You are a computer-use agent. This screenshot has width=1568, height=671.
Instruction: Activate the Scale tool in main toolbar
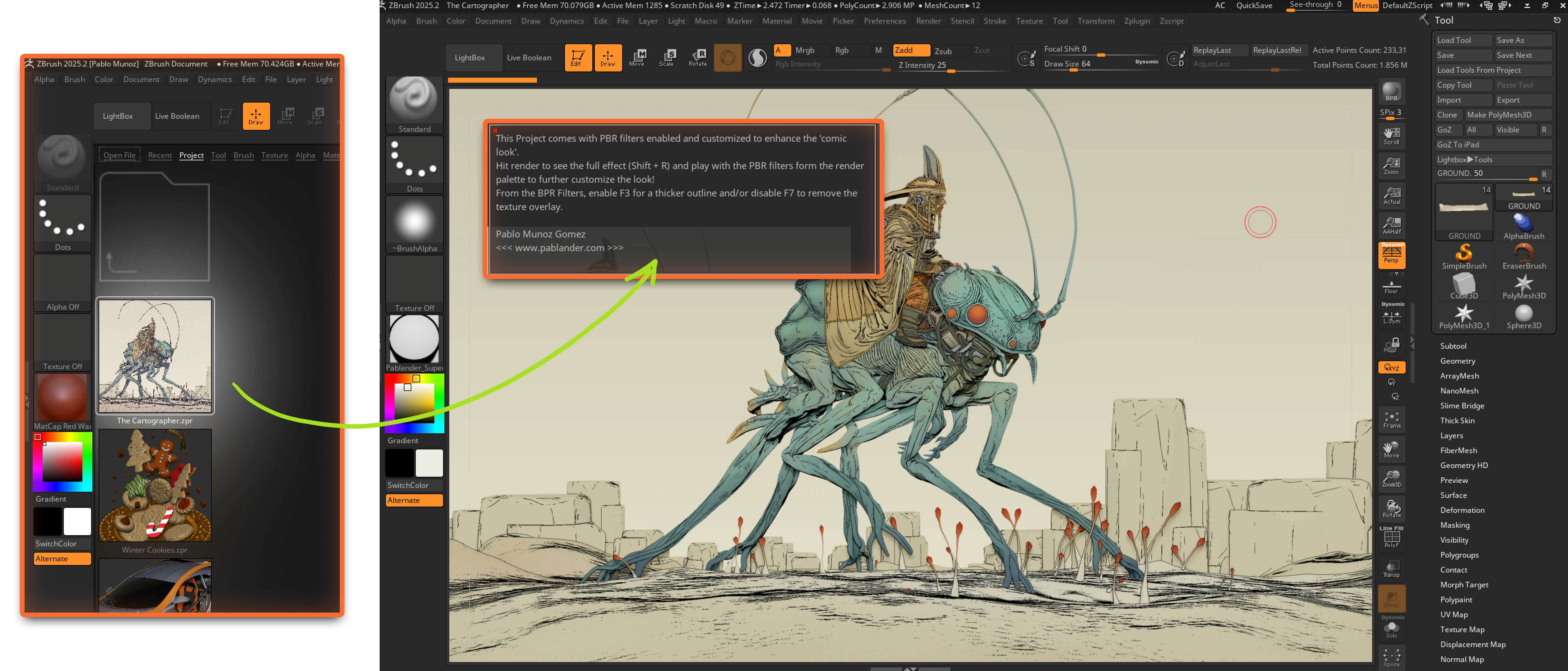(x=667, y=58)
